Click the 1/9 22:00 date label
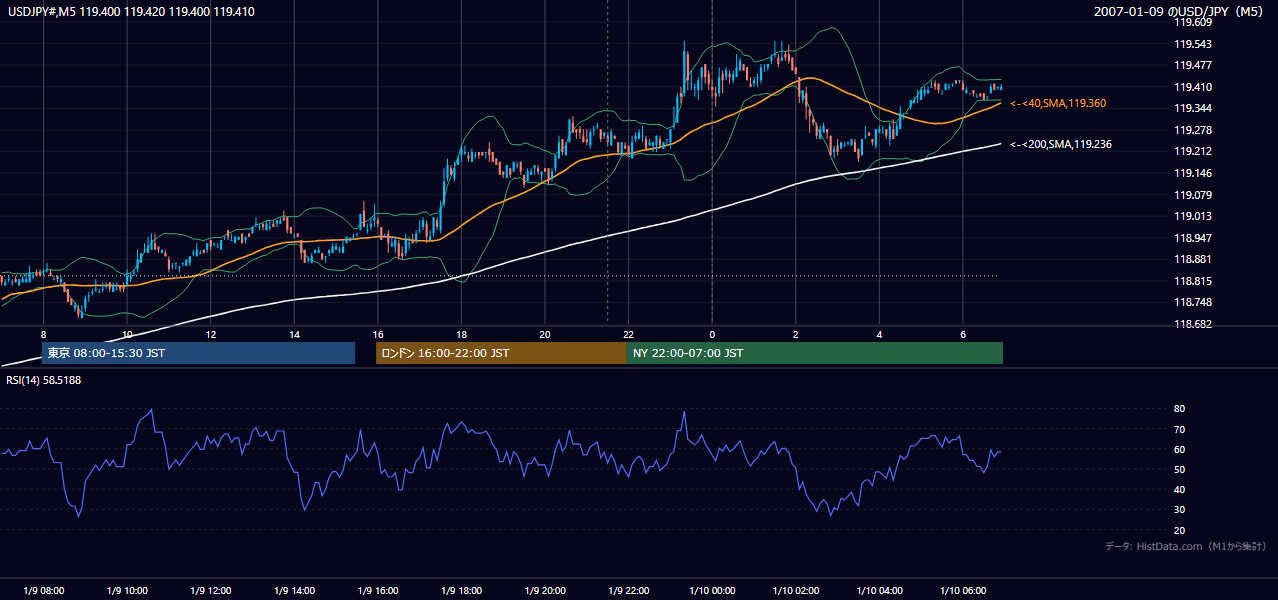Viewport: 1278px width, 600px height. click(x=628, y=591)
